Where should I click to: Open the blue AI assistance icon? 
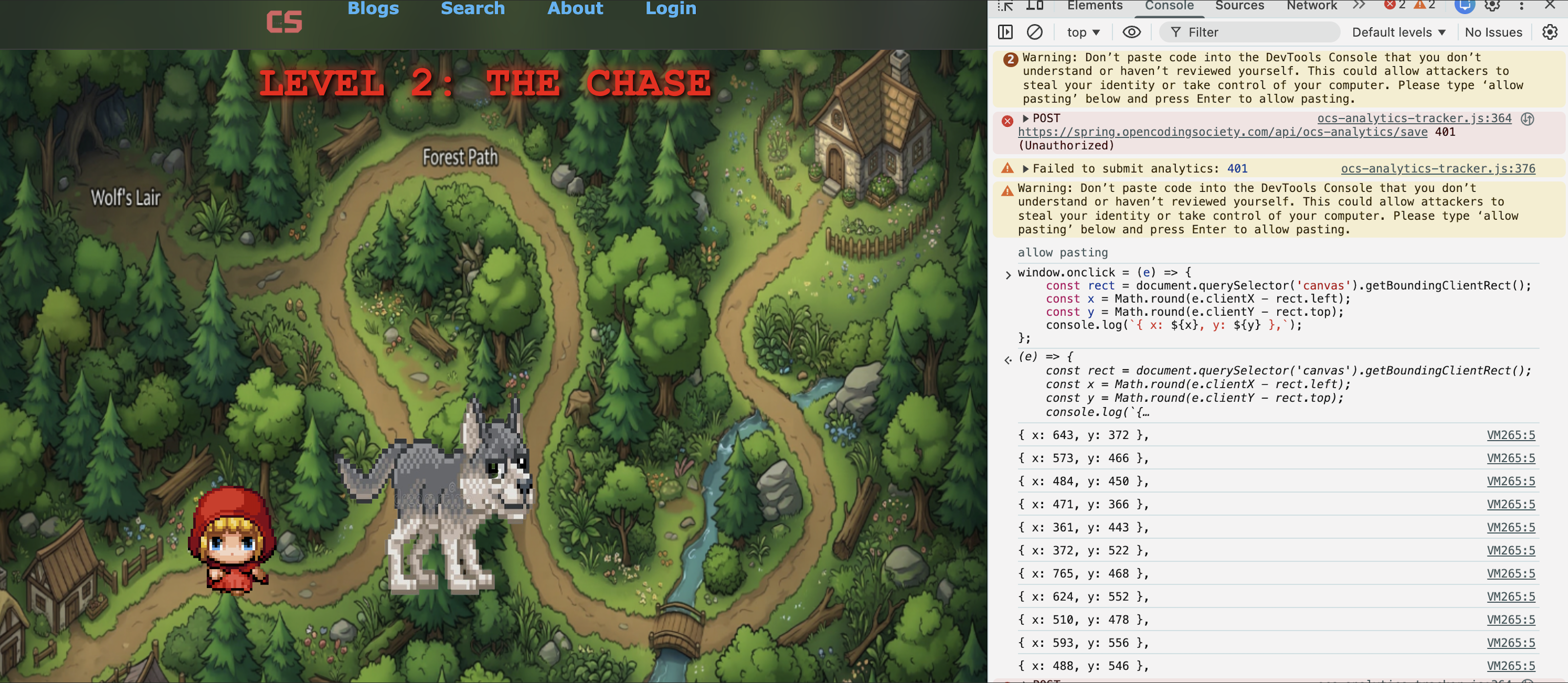click(x=1464, y=6)
